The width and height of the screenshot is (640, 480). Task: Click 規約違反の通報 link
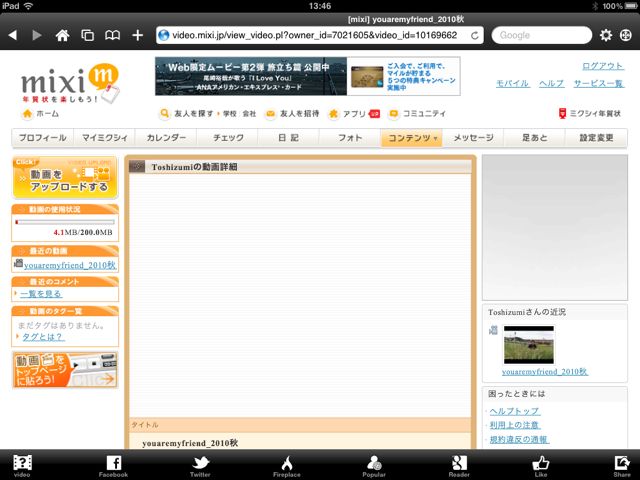click(519, 440)
